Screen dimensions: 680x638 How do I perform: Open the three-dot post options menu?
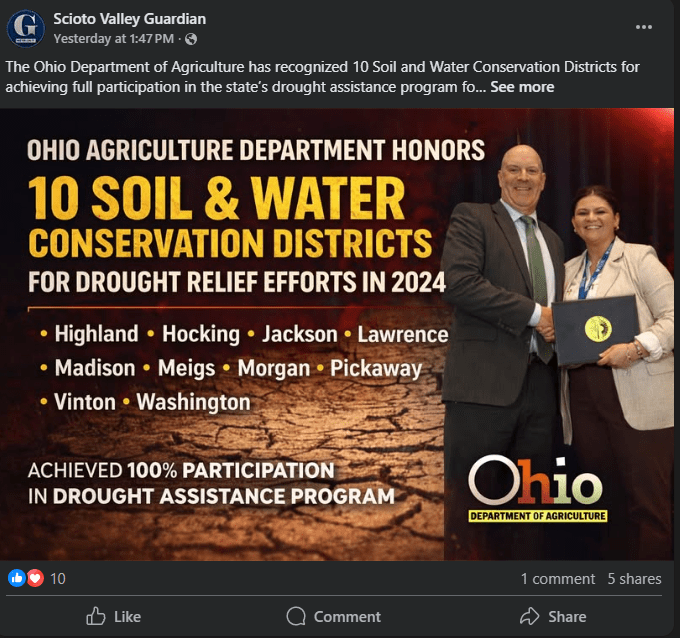644,27
